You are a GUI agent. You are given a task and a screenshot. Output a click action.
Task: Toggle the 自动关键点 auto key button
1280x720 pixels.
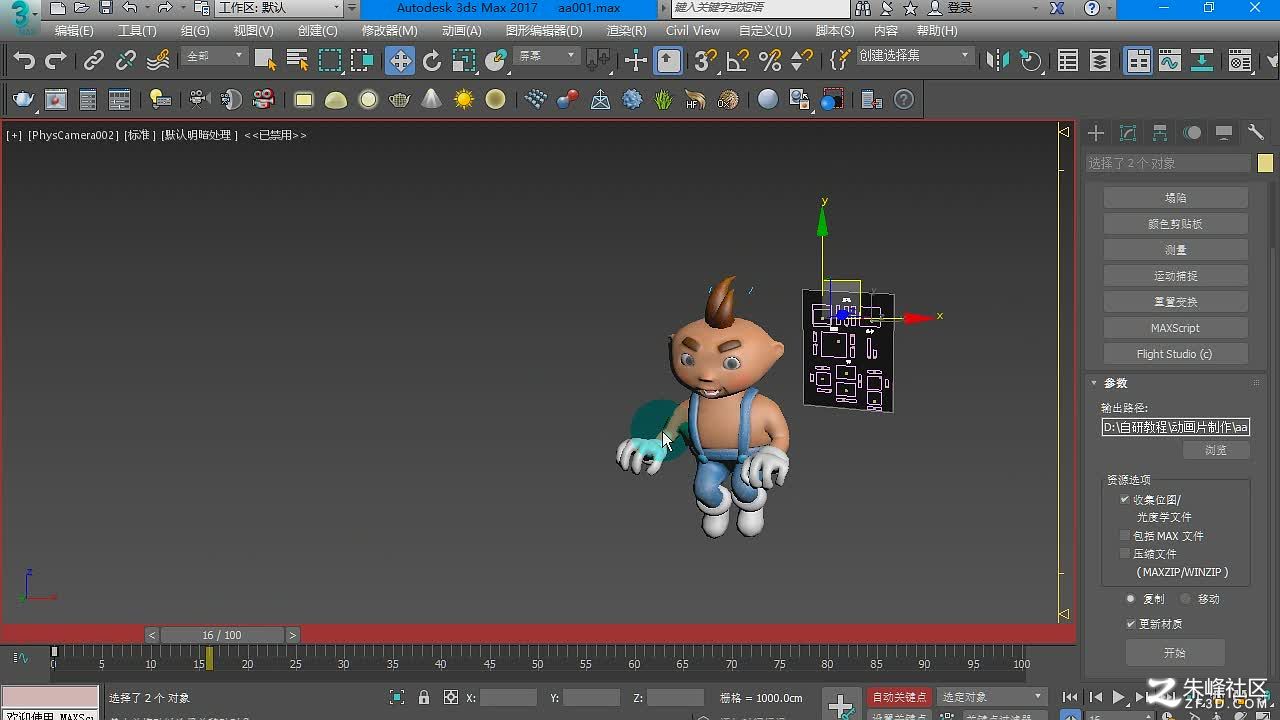899,697
